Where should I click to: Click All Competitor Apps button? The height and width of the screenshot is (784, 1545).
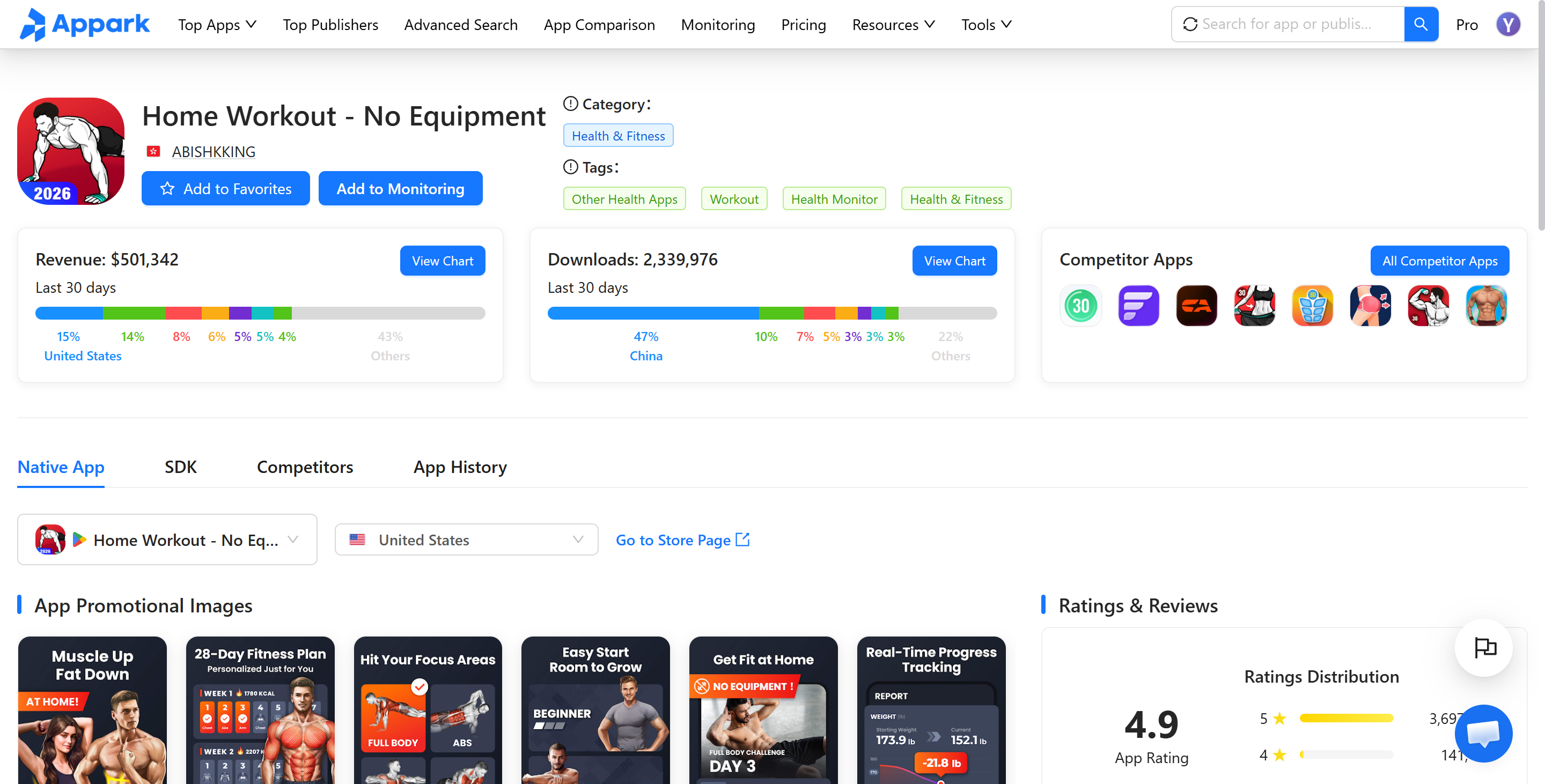pyautogui.click(x=1439, y=261)
